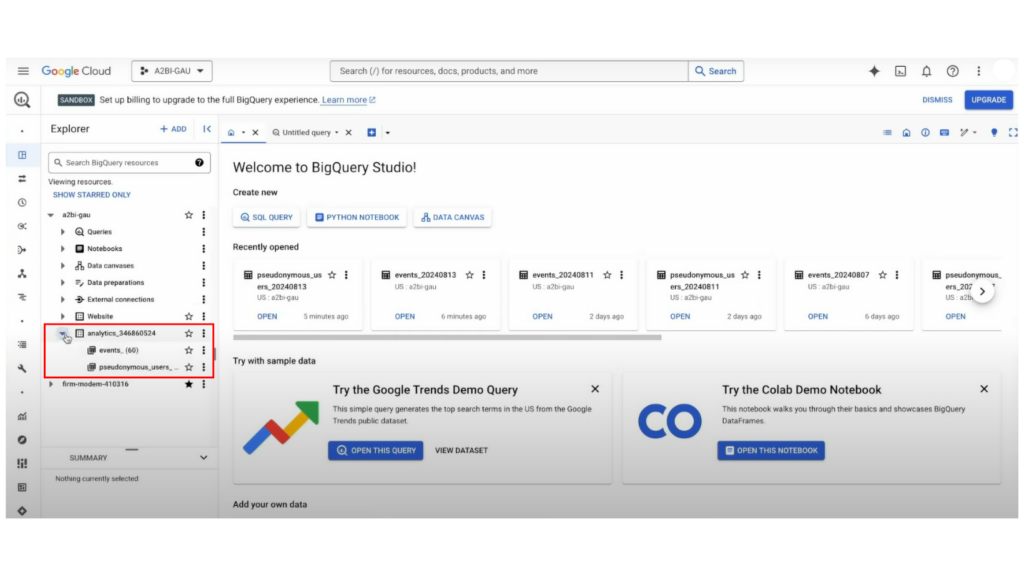Click the horizontal scrollbar under Recently opened
The image size is (1024, 577).
447,337
